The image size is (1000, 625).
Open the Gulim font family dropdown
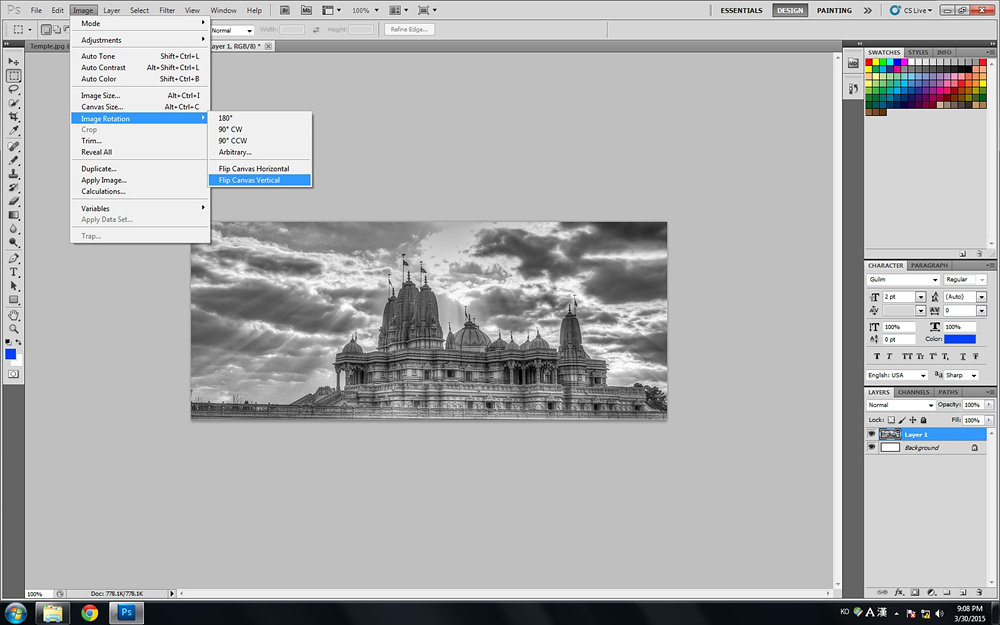[x=937, y=280]
